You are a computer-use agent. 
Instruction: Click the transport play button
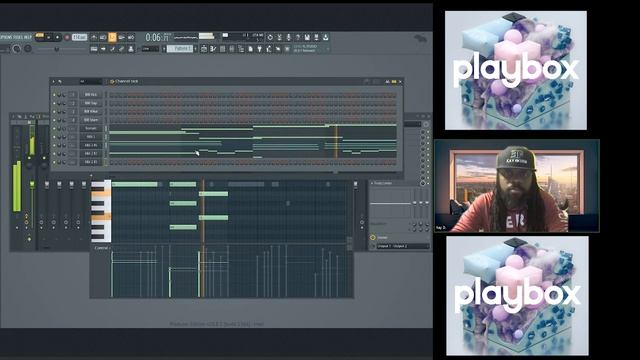49,37
